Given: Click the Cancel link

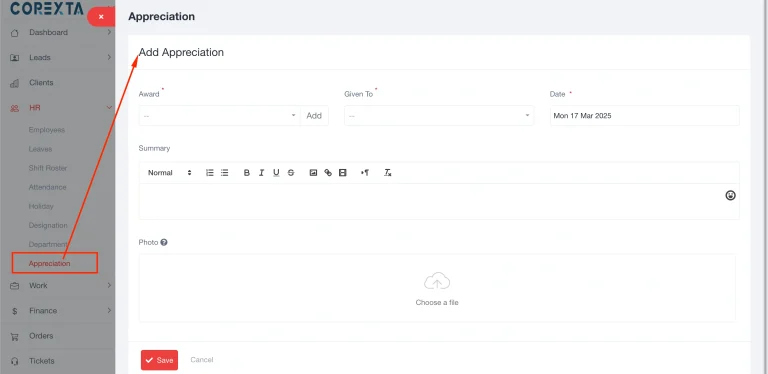Looking at the screenshot, I should click(202, 360).
